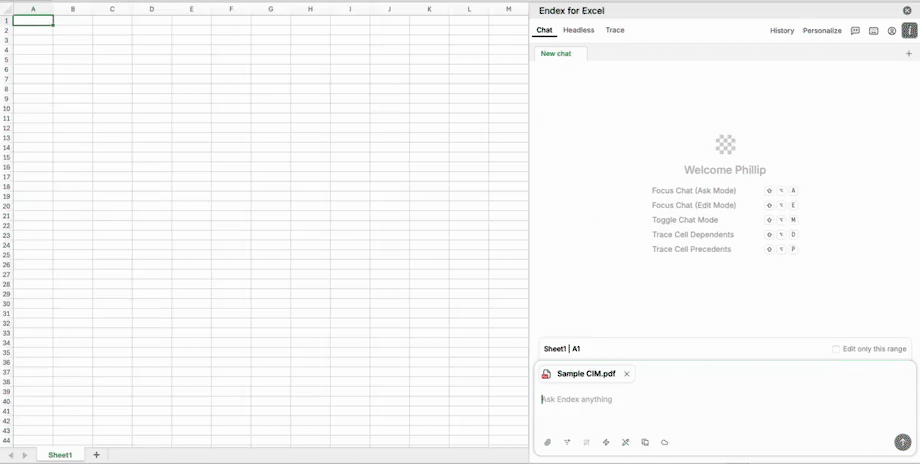Click the select-all corner of the grid

click(x=6, y=9)
